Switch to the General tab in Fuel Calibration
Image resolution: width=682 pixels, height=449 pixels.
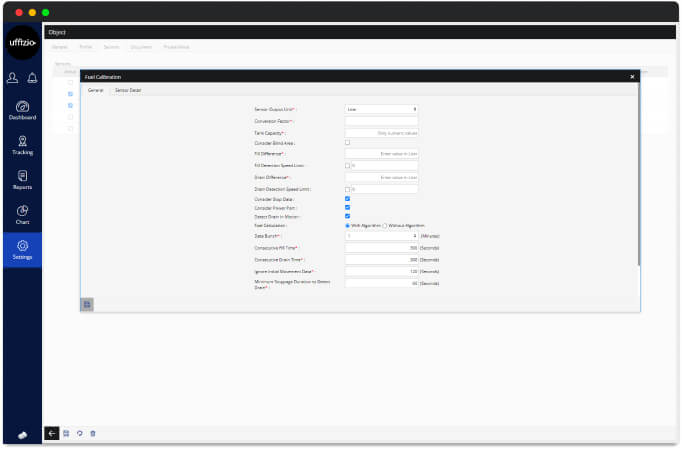pos(96,90)
